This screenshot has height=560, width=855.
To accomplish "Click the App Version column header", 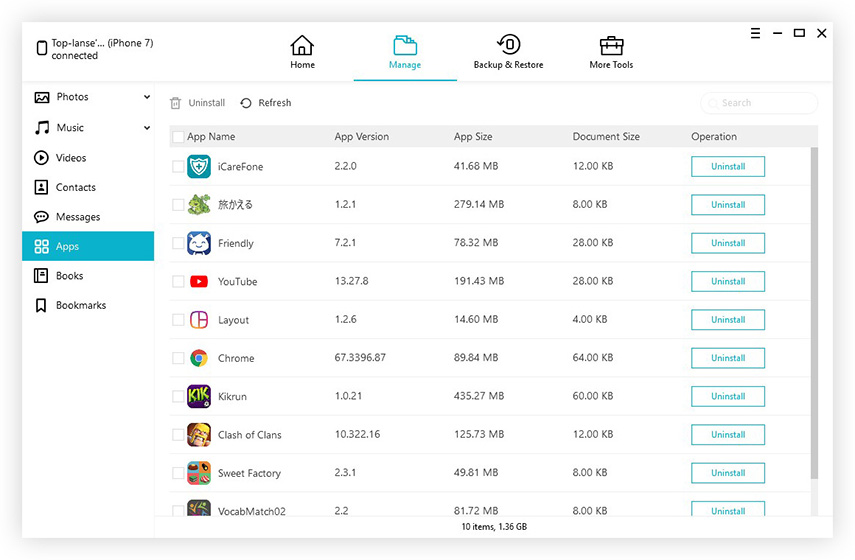I will pyautogui.click(x=362, y=137).
